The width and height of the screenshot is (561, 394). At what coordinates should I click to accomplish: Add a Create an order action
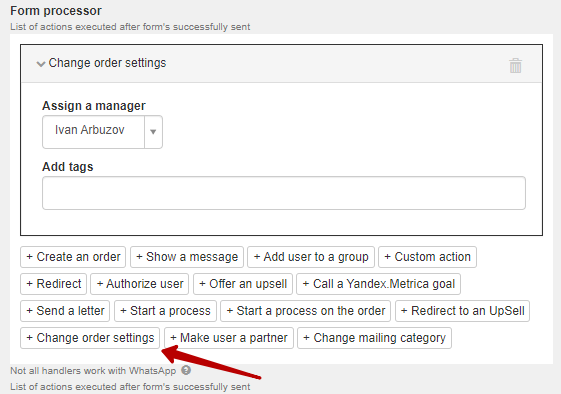tap(73, 257)
